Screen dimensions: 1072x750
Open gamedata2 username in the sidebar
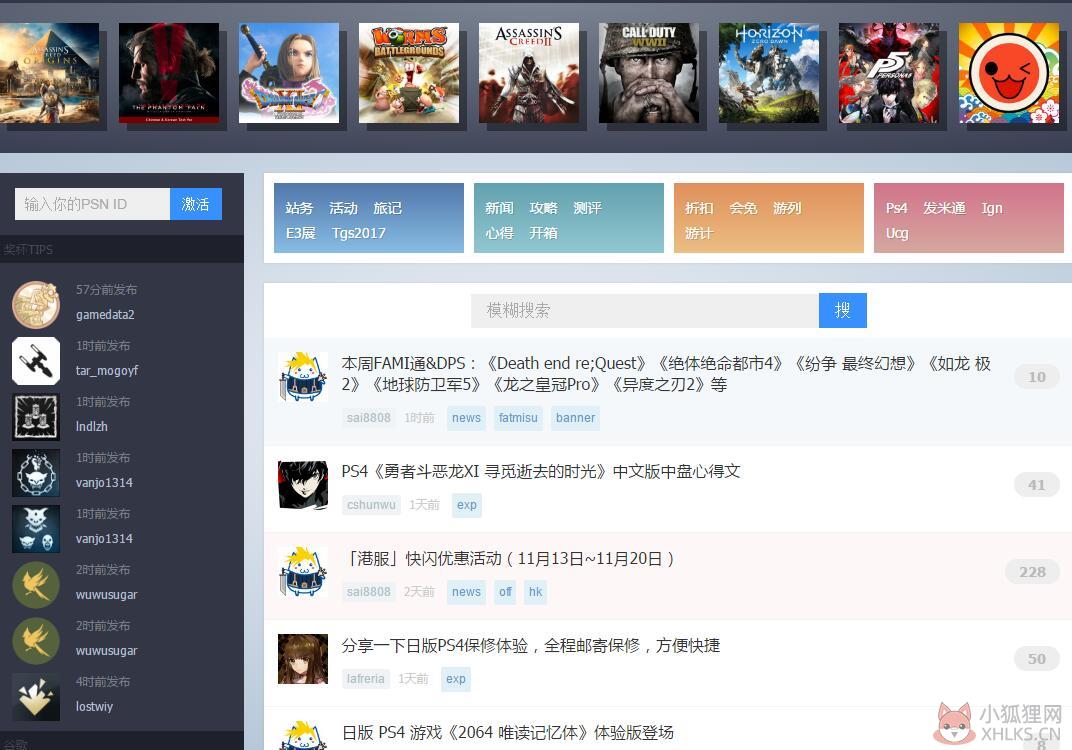point(105,314)
